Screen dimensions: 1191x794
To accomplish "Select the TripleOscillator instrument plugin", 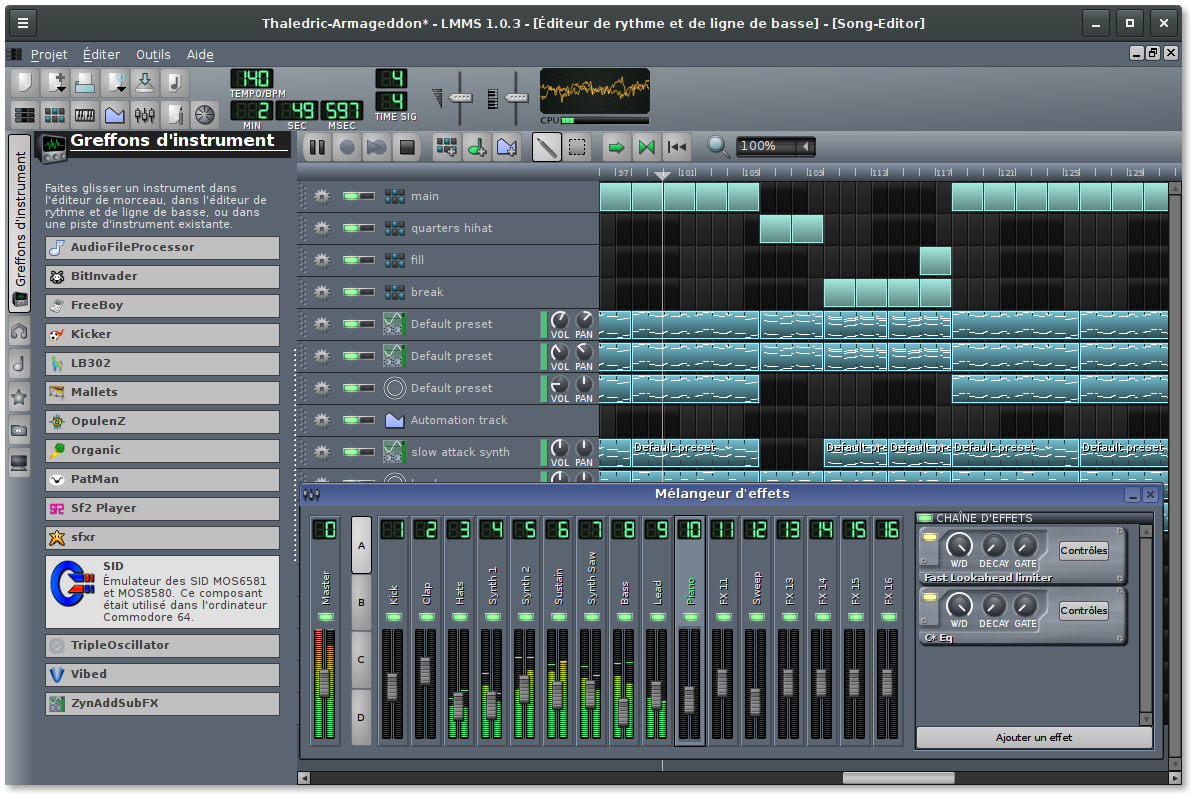I will (163, 646).
